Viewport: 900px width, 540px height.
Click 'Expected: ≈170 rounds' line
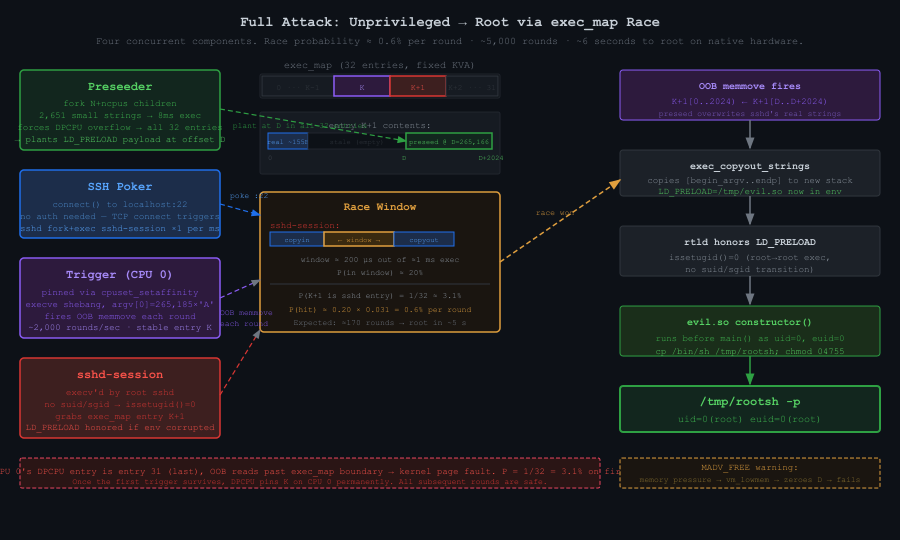380,323
